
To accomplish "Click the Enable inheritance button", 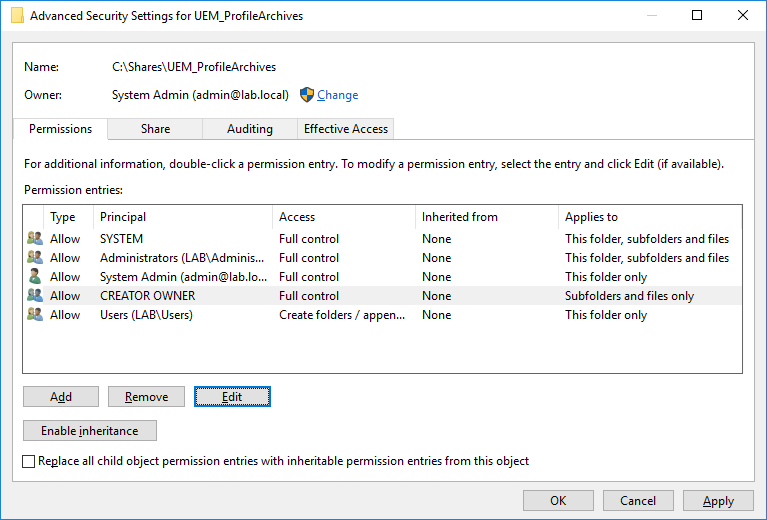I will 90,431.
